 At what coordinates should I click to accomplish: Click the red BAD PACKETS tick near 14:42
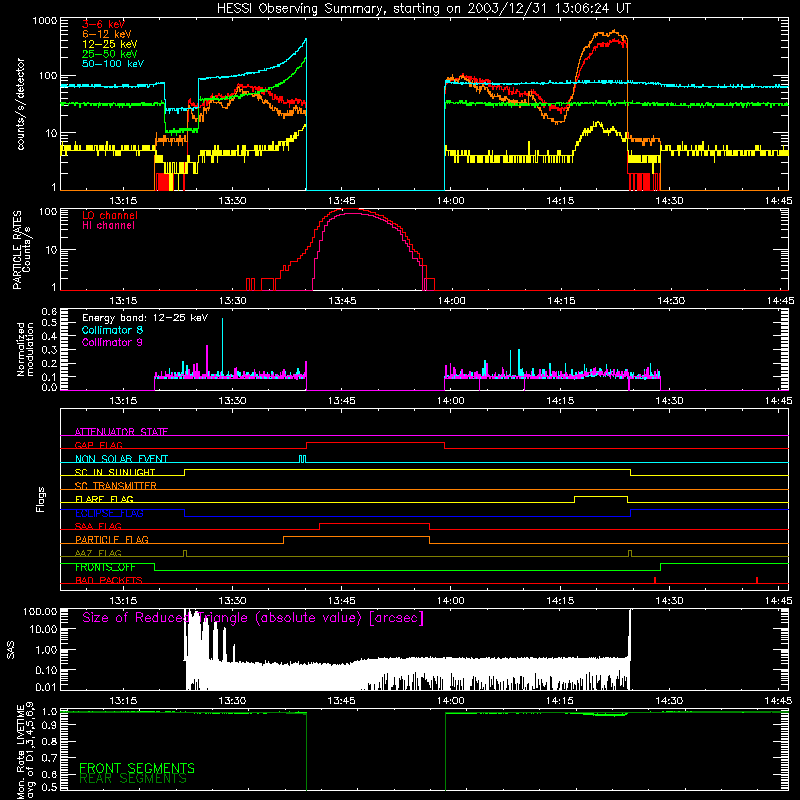click(757, 580)
